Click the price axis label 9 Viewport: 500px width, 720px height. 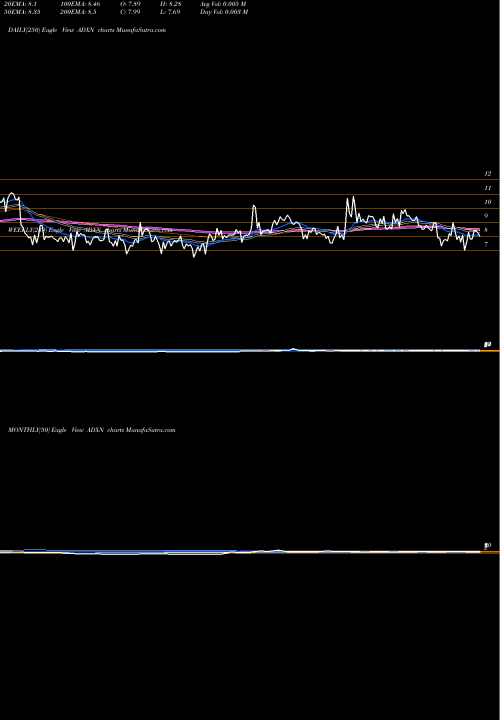click(x=486, y=216)
